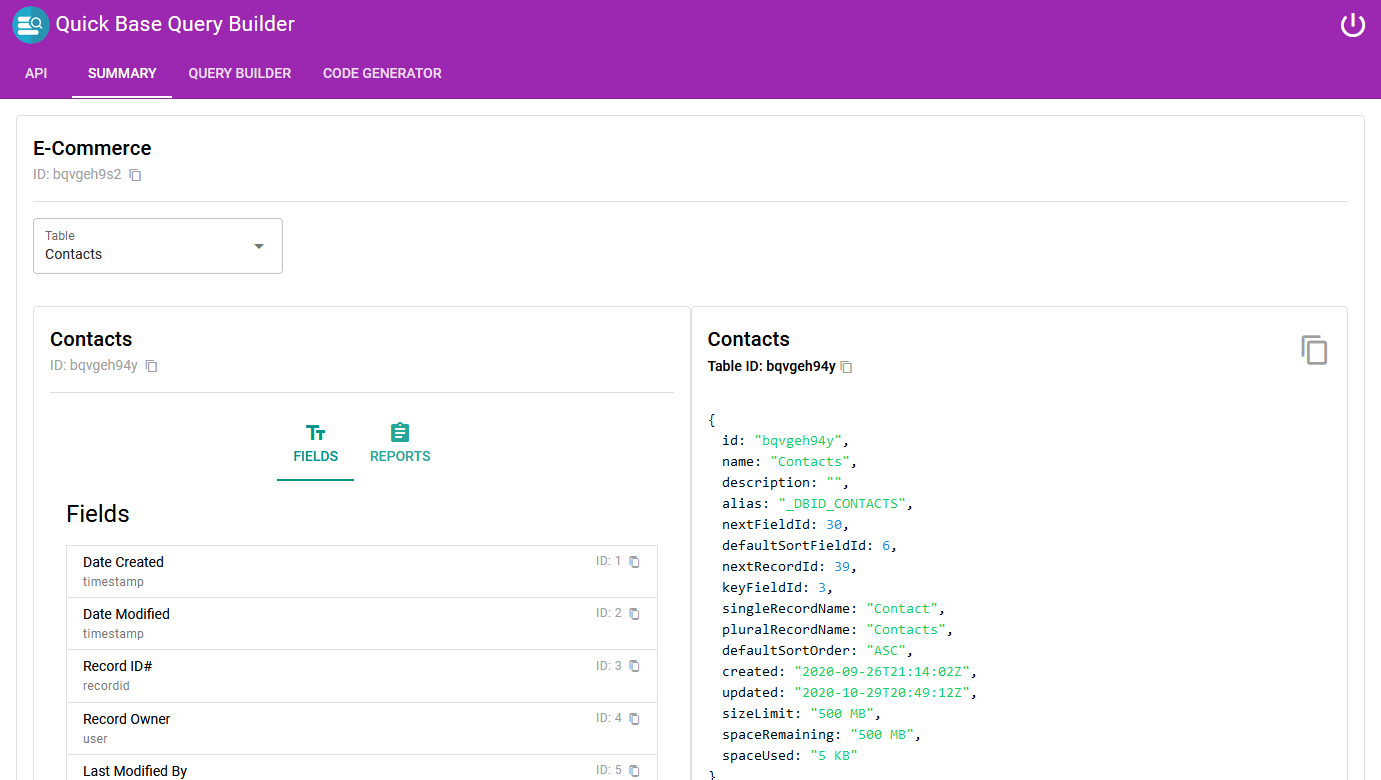Click the Quick Base Query Builder logo icon
Viewport: 1381px width, 780px height.
[31, 24]
